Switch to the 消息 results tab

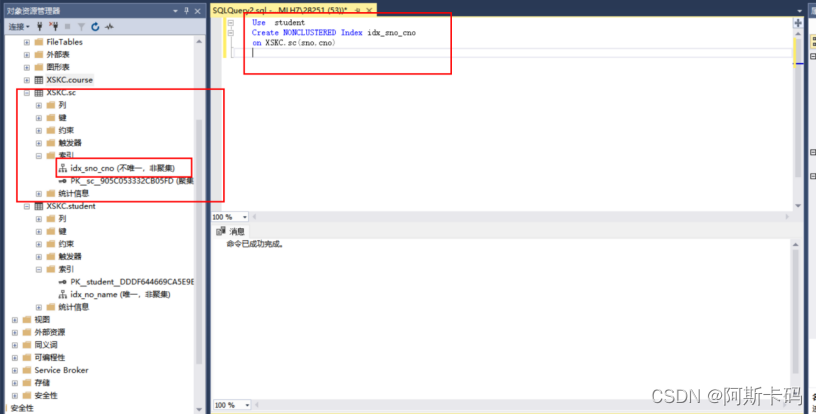(x=231, y=231)
